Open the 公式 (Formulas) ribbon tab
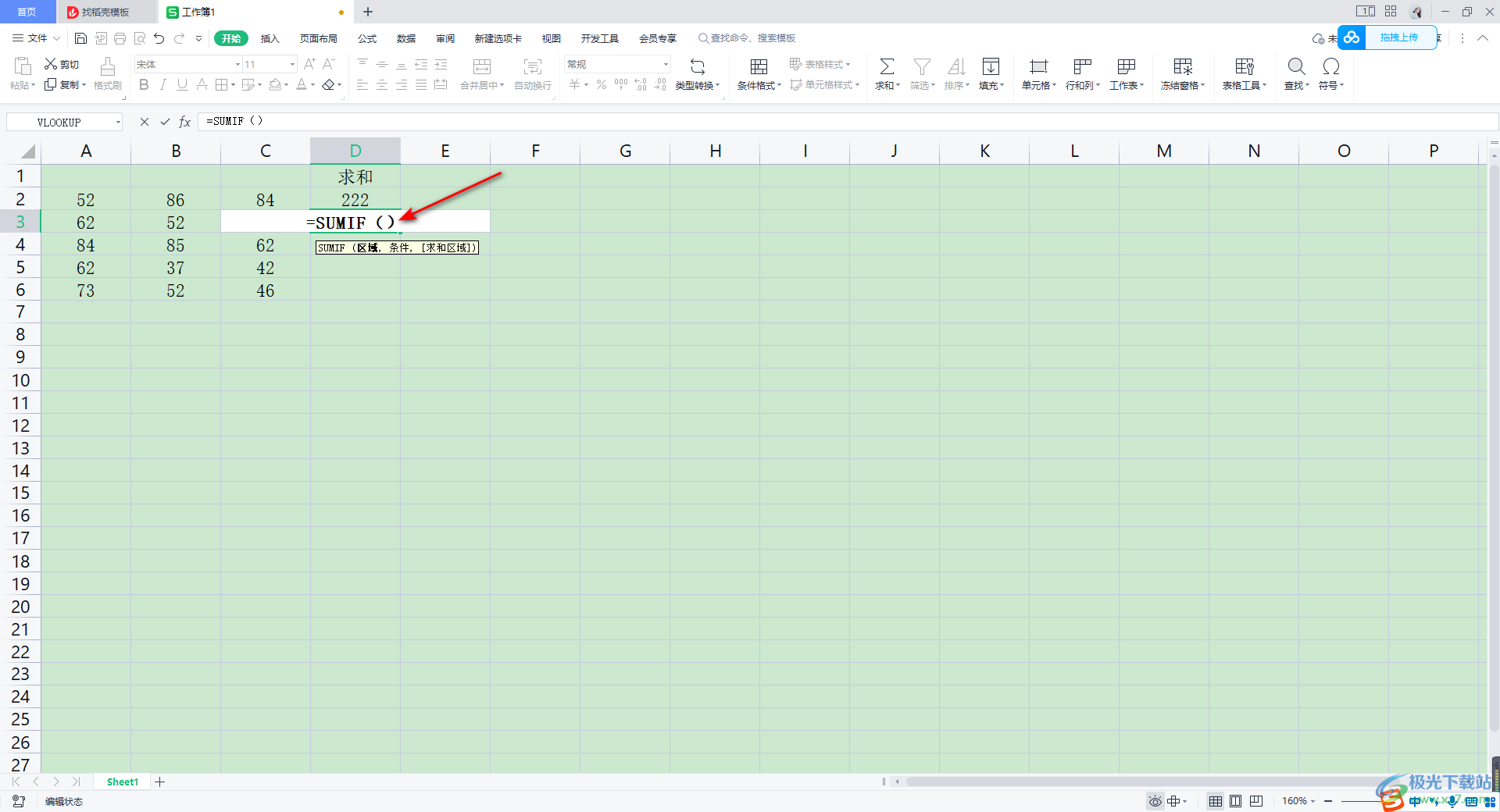Screen dimensions: 1500x812 (x=367, y=38)
